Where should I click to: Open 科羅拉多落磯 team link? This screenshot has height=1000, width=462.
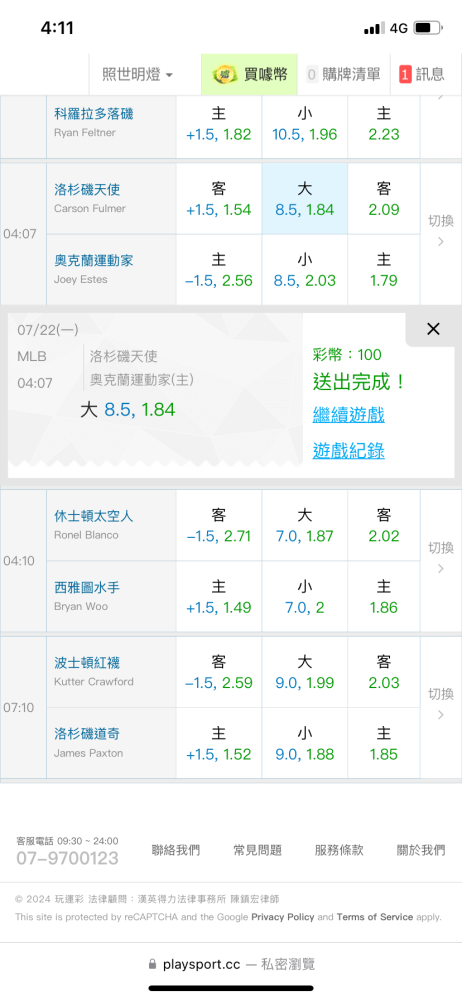pyautogui.click(x=94, y=114)
